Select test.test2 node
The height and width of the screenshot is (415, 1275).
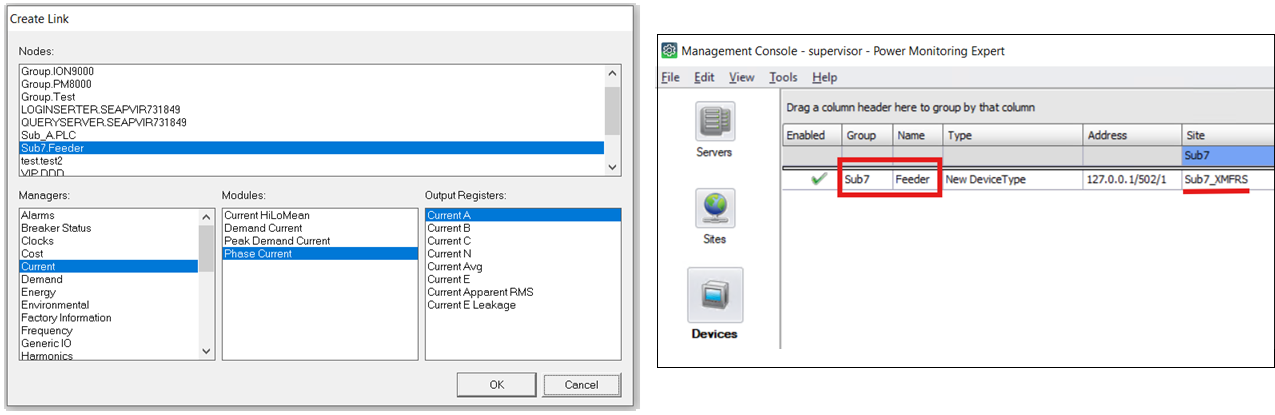point(311,160)
